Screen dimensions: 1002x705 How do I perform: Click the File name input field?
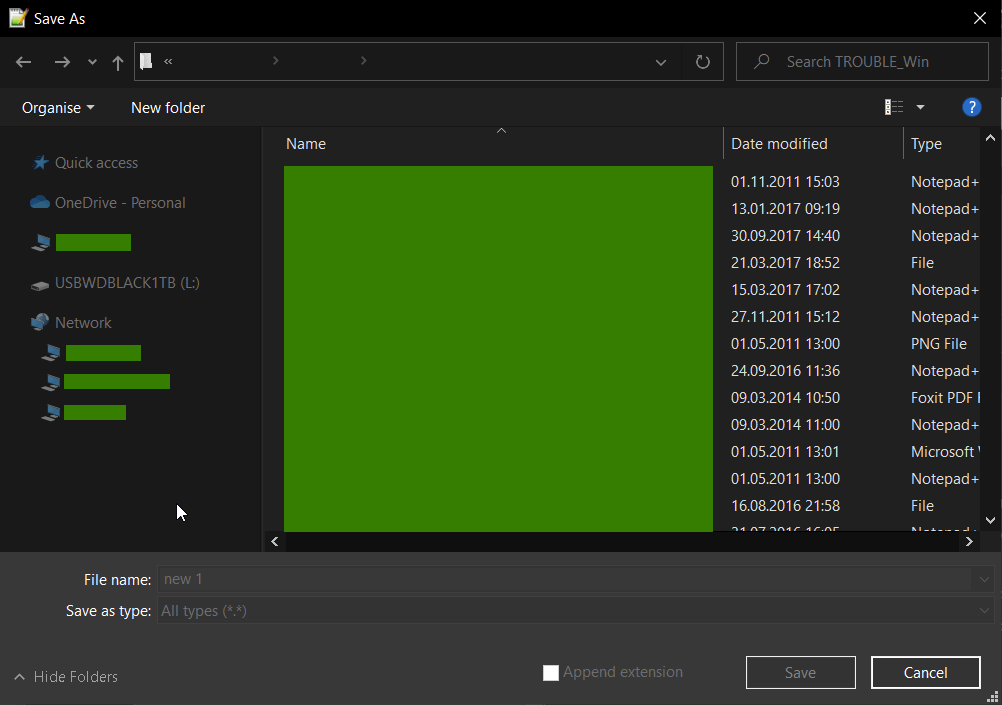point(566,579)
